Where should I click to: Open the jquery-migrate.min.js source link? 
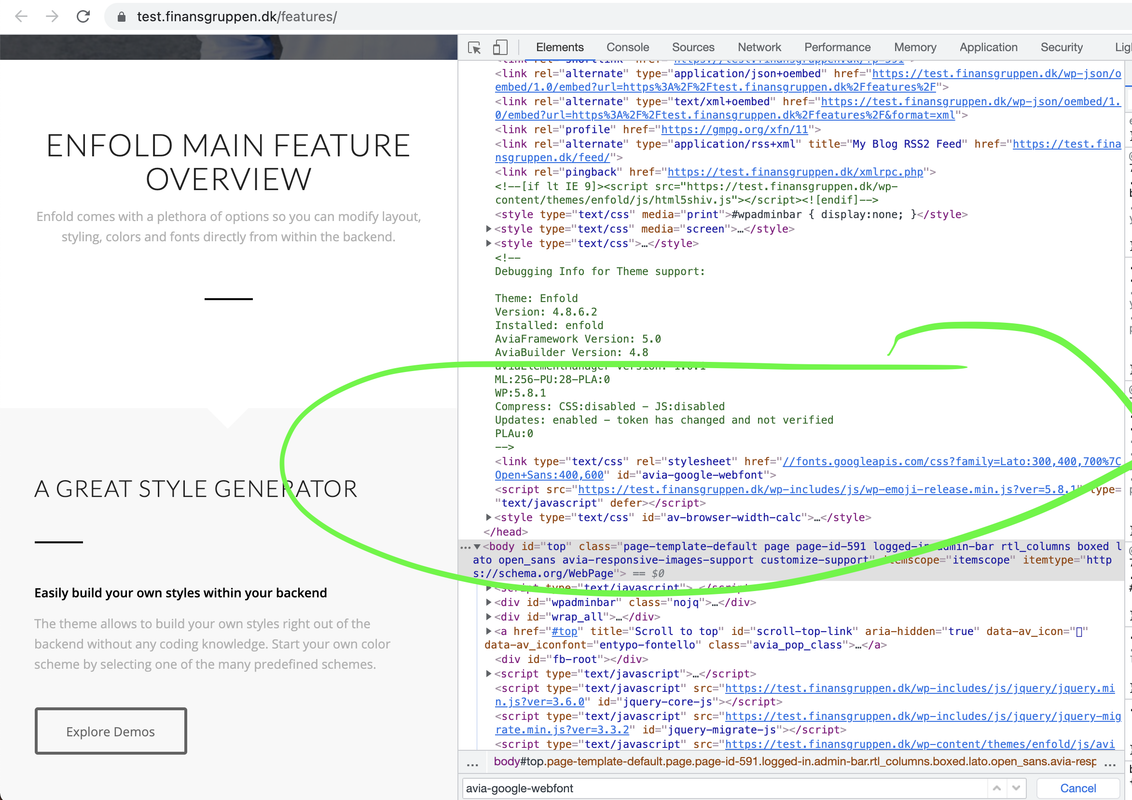(808, 723)
